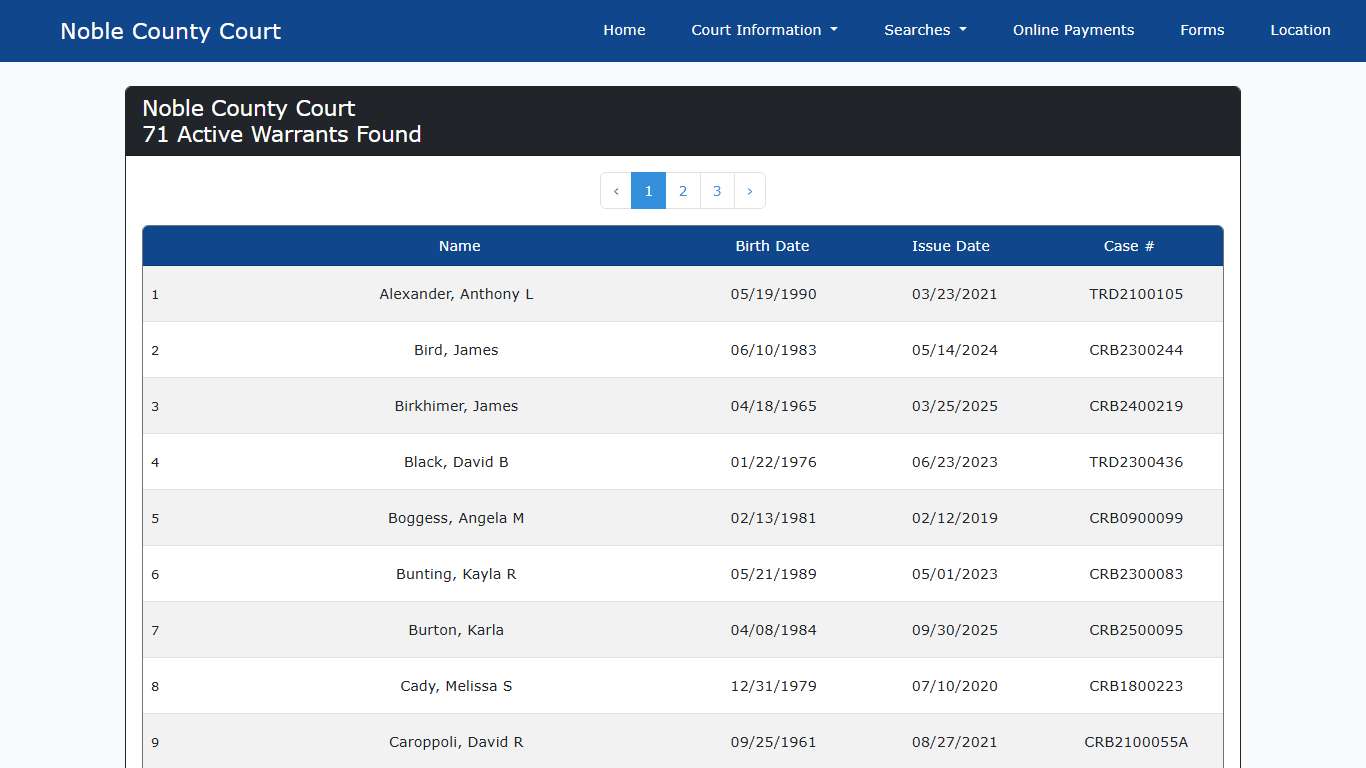Select the Burton, Karla name entry
Image resolution: width=1366 pixels, height=768 pixels.
click(456, 630)
